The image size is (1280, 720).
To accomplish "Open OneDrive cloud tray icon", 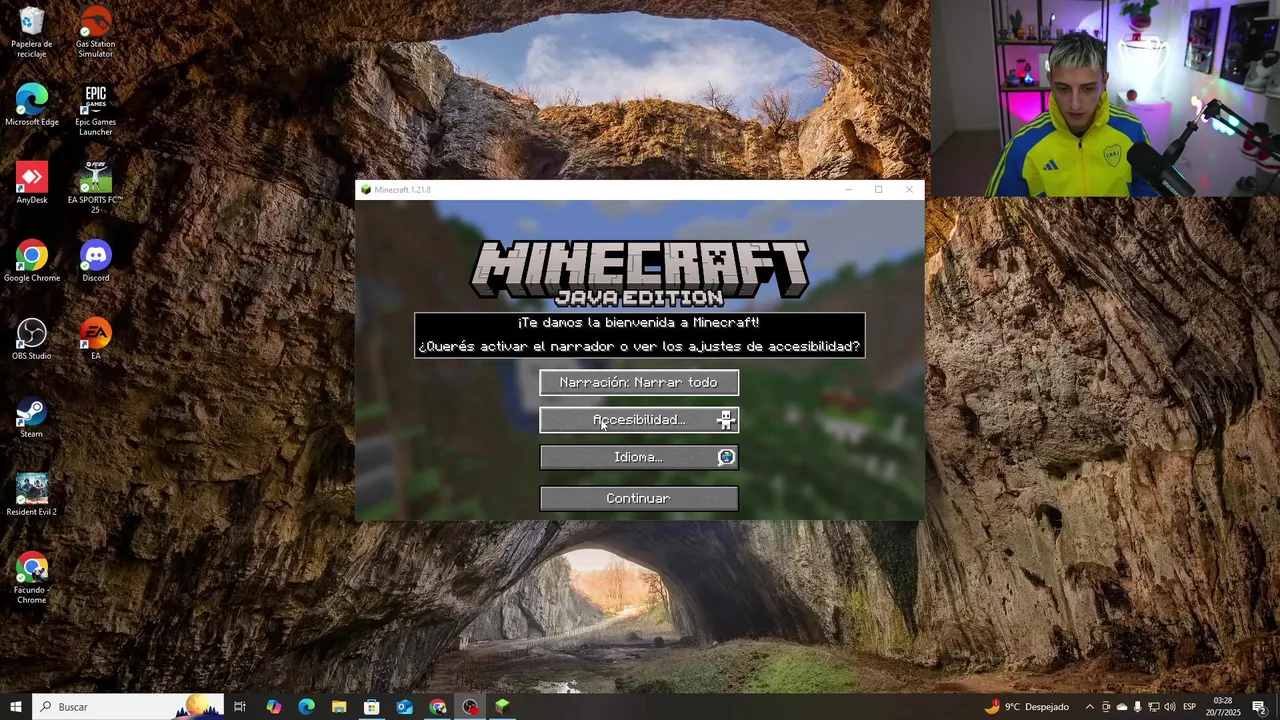I will [1121, 707].
